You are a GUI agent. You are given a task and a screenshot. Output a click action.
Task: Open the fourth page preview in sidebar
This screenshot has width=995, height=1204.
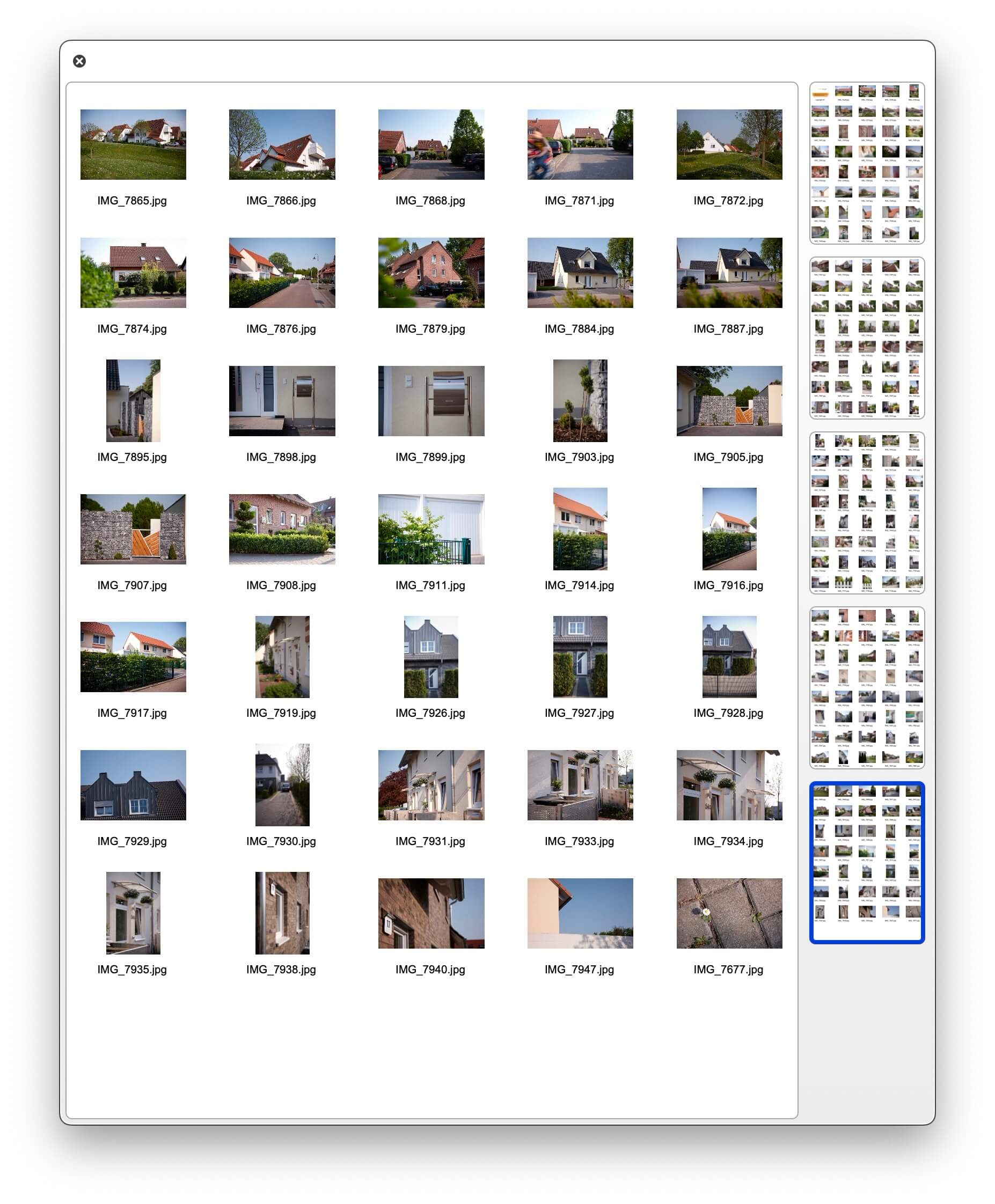coord(867,688)
